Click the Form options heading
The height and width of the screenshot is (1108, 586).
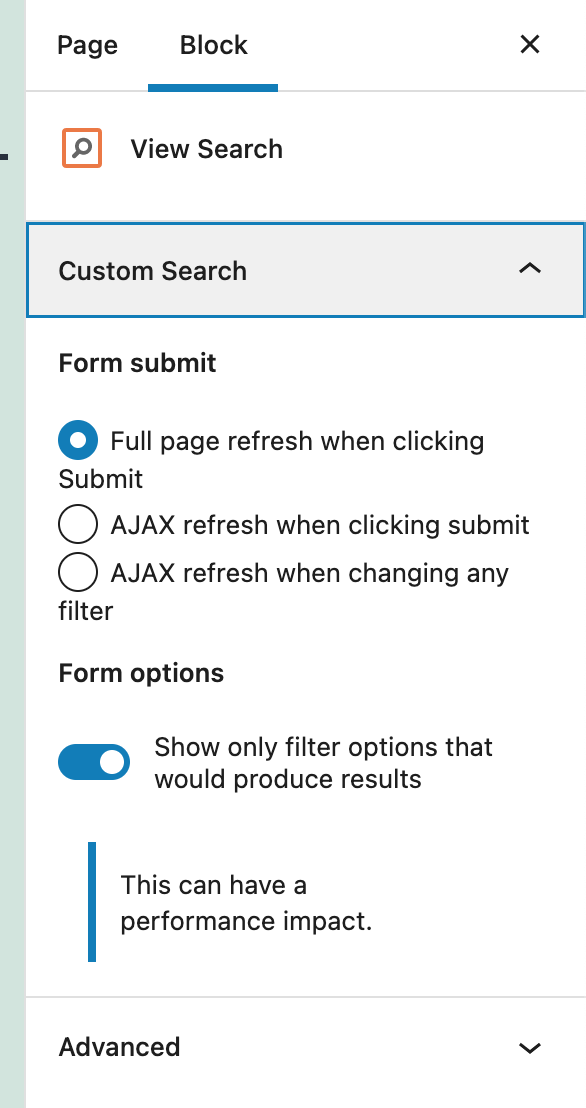pos(141,673)
